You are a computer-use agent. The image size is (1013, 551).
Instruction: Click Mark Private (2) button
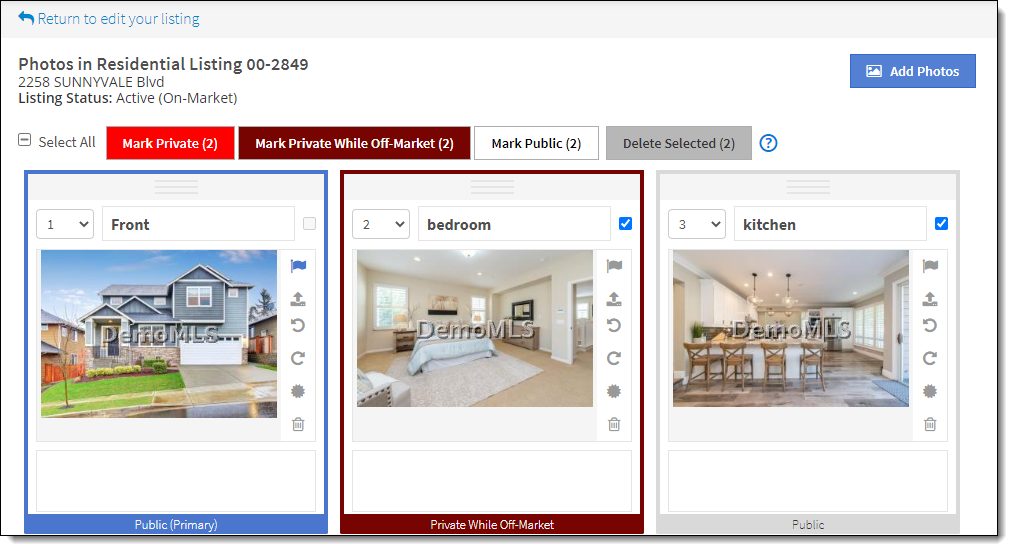(170, 143)
